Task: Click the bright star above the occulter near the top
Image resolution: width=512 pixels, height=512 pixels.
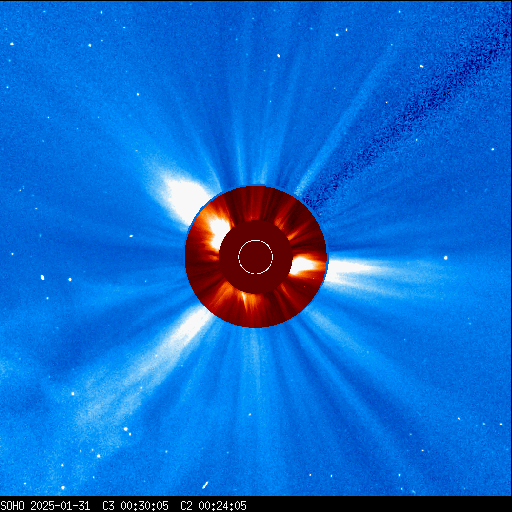Action: tap(278, 56)
